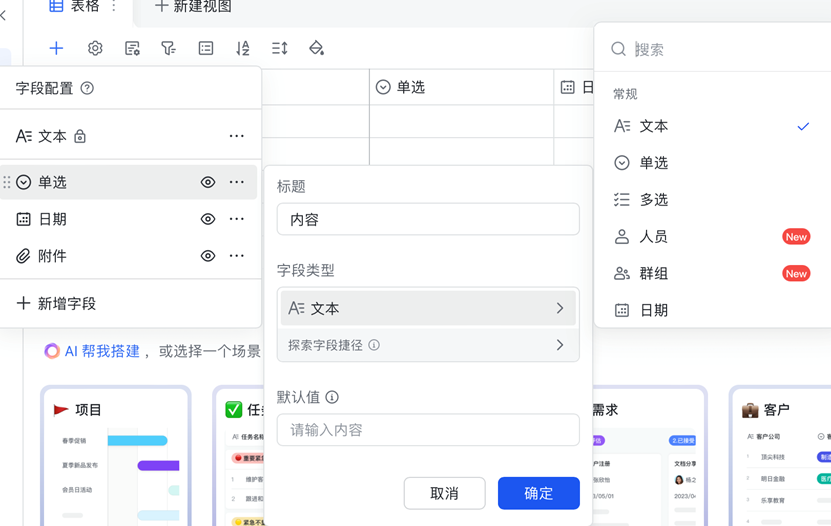The height and width of the screenshot is (526, 831).
Task: Click the back arrow at top left
Action: pos(3,15)
